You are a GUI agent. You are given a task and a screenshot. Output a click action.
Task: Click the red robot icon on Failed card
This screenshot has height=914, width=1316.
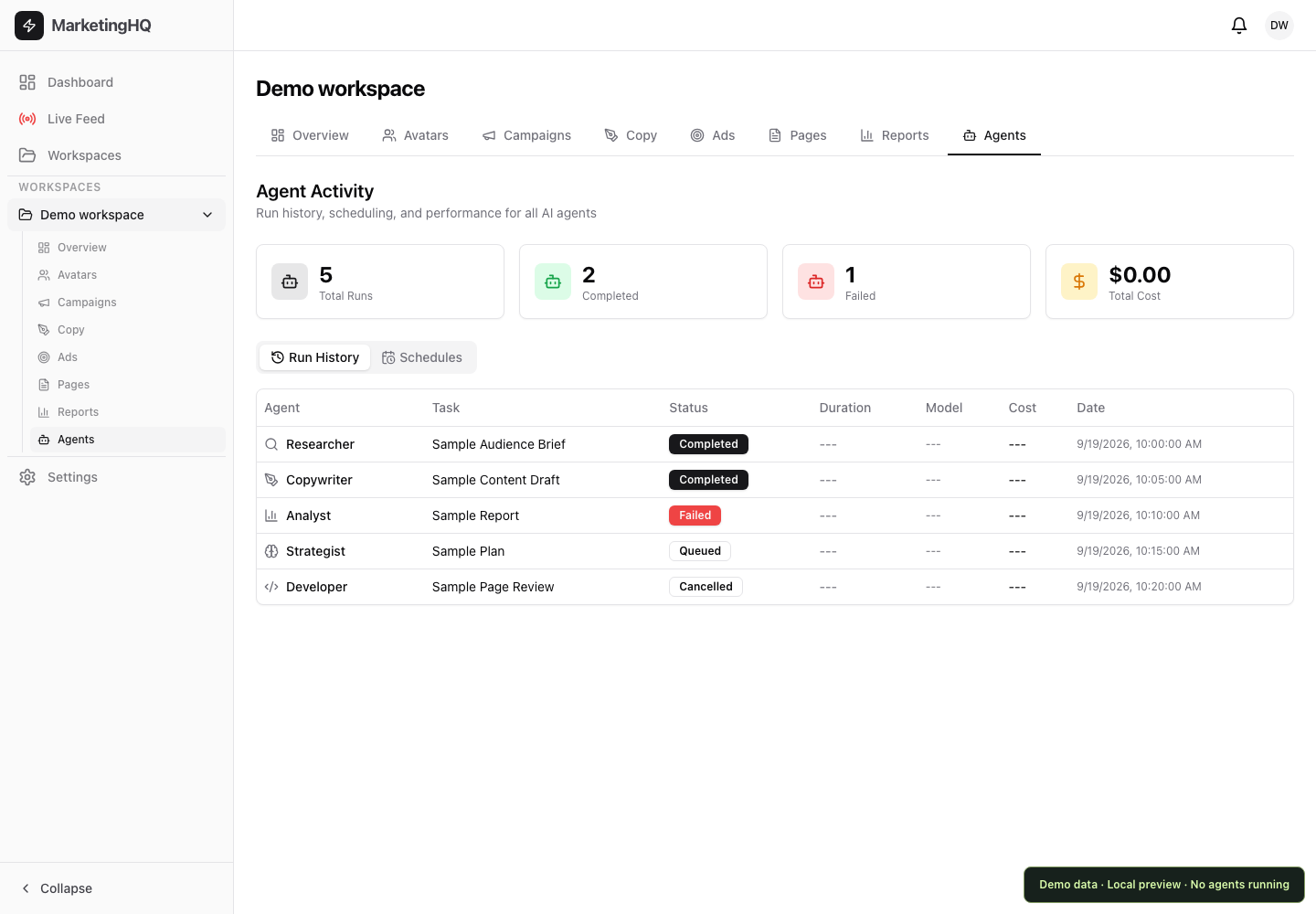[816, 282]
